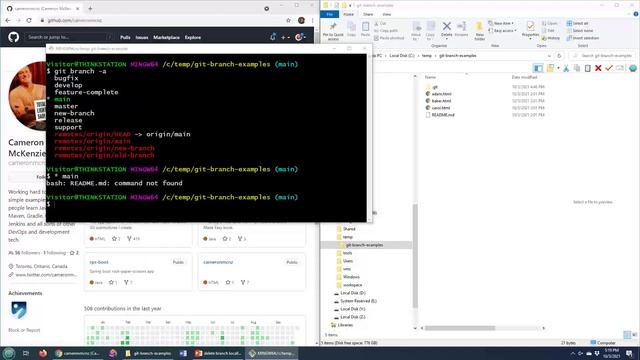Open Block or Report link

click(x=24, y=330)
